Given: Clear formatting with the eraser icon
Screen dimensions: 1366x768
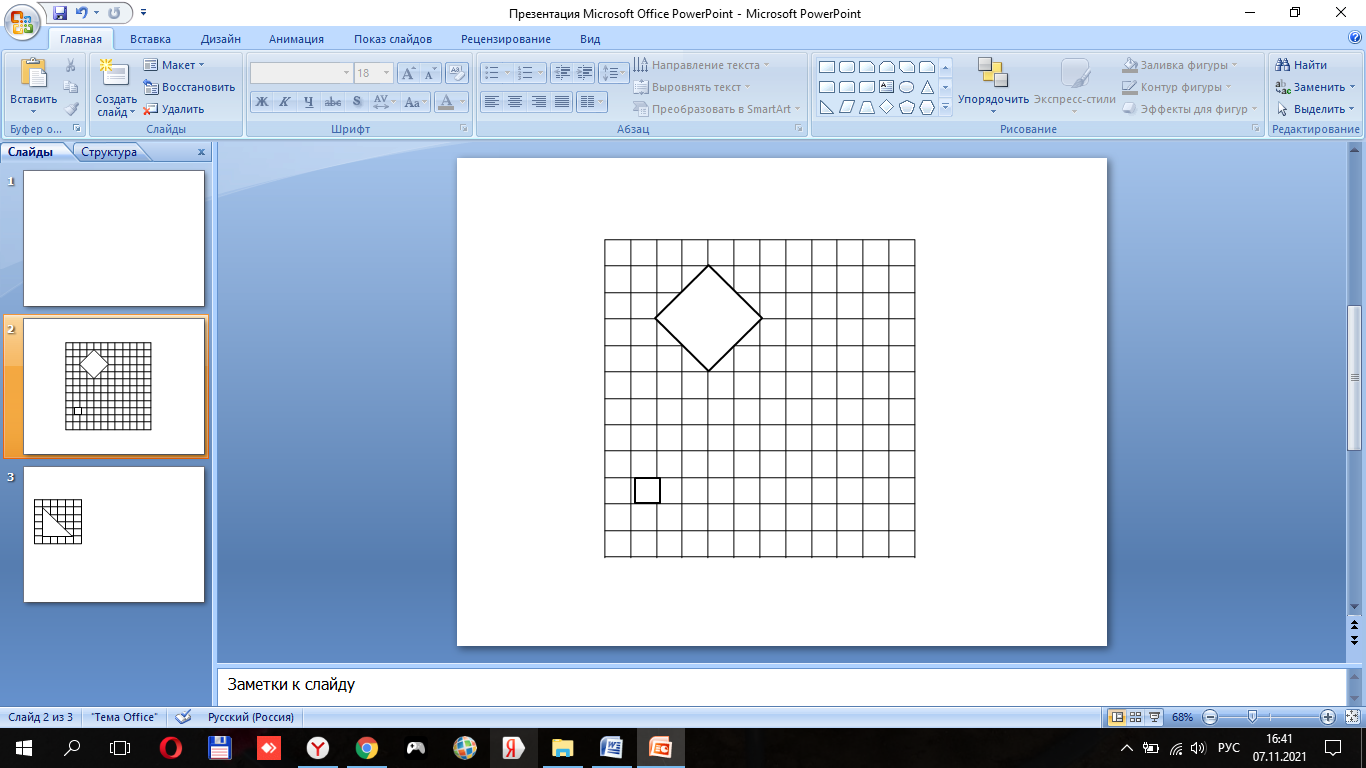Looking at the screenshot, I should click(457, 73).
